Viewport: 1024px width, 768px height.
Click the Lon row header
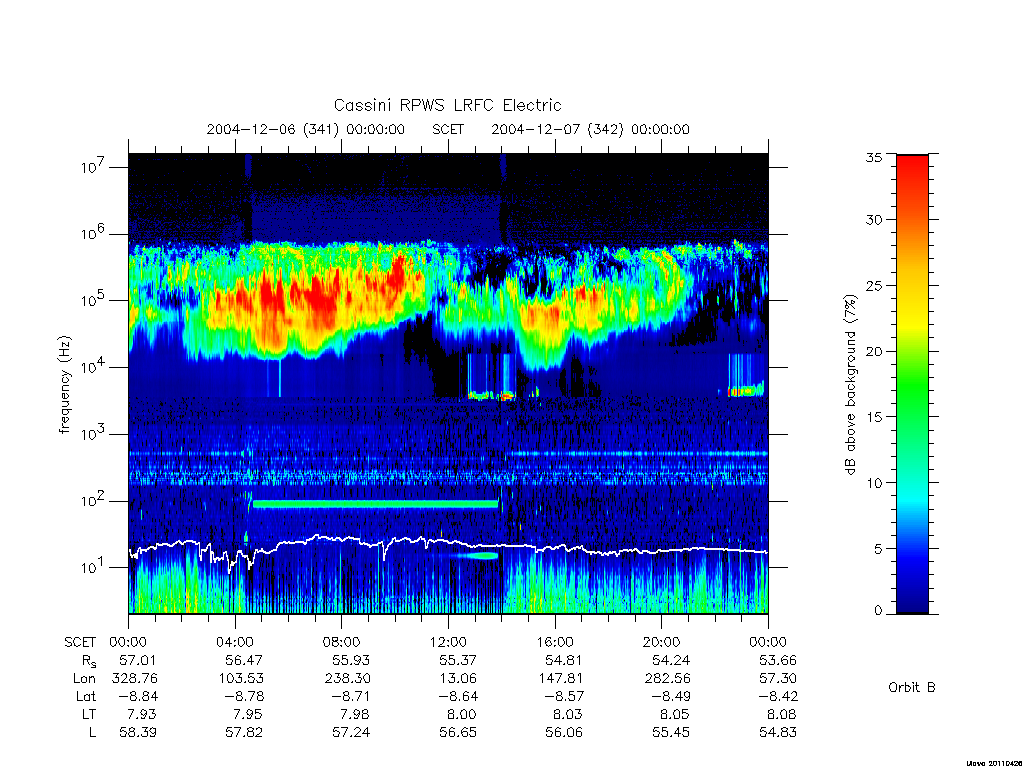[x=84, y=678]
